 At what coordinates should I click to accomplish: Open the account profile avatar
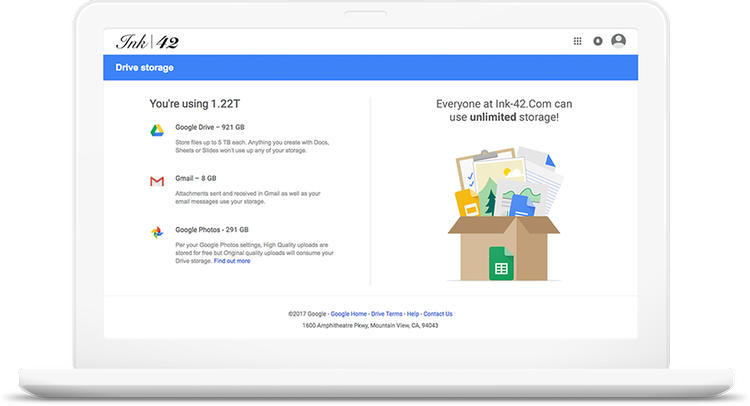(x=619, y=41)
